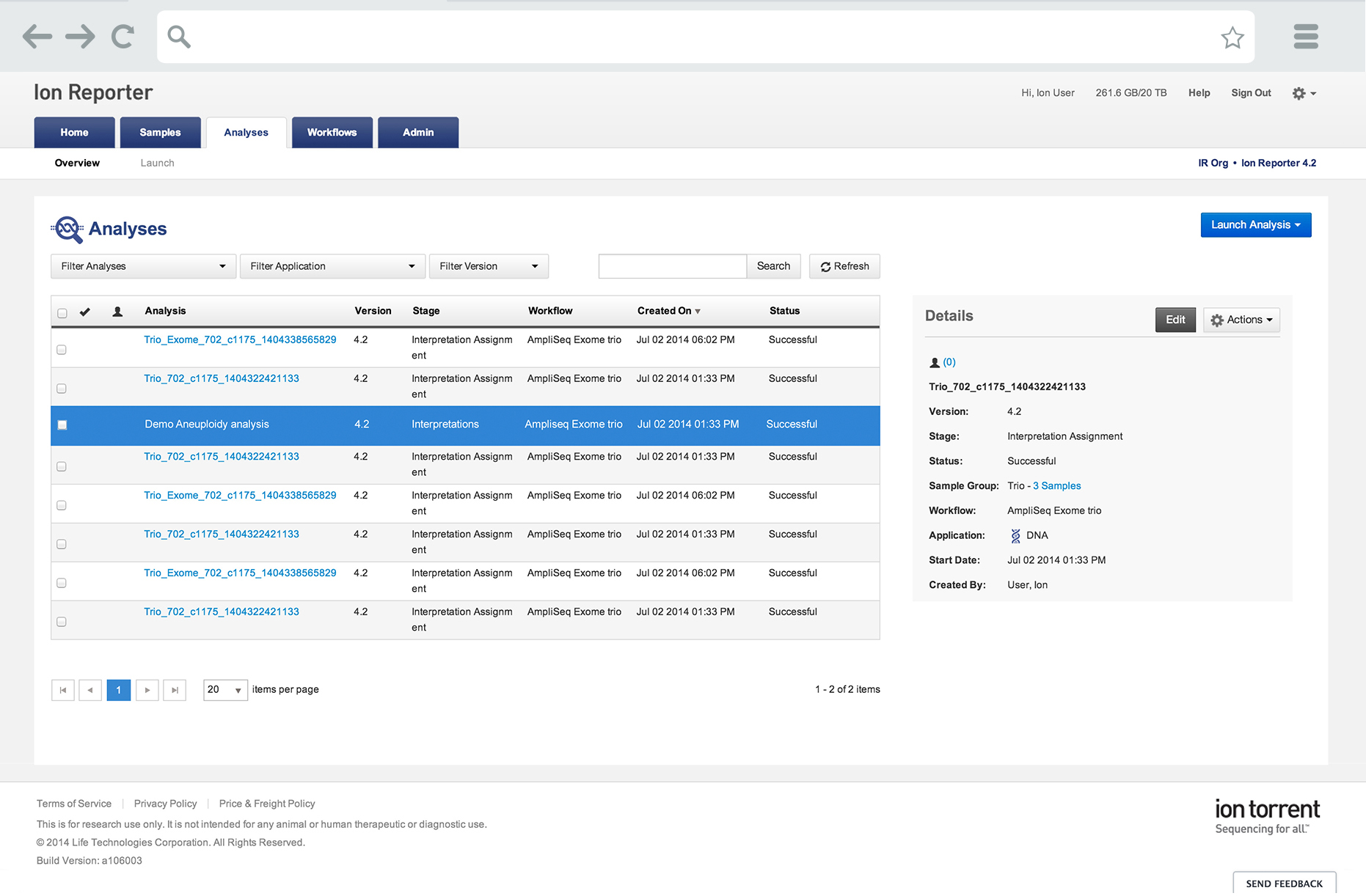The height and width of the screenshot is (896, 1366).
Task: Open first Trio_Exome_702_c1175_1404338565829 analysis link
Action: point(240,340)
